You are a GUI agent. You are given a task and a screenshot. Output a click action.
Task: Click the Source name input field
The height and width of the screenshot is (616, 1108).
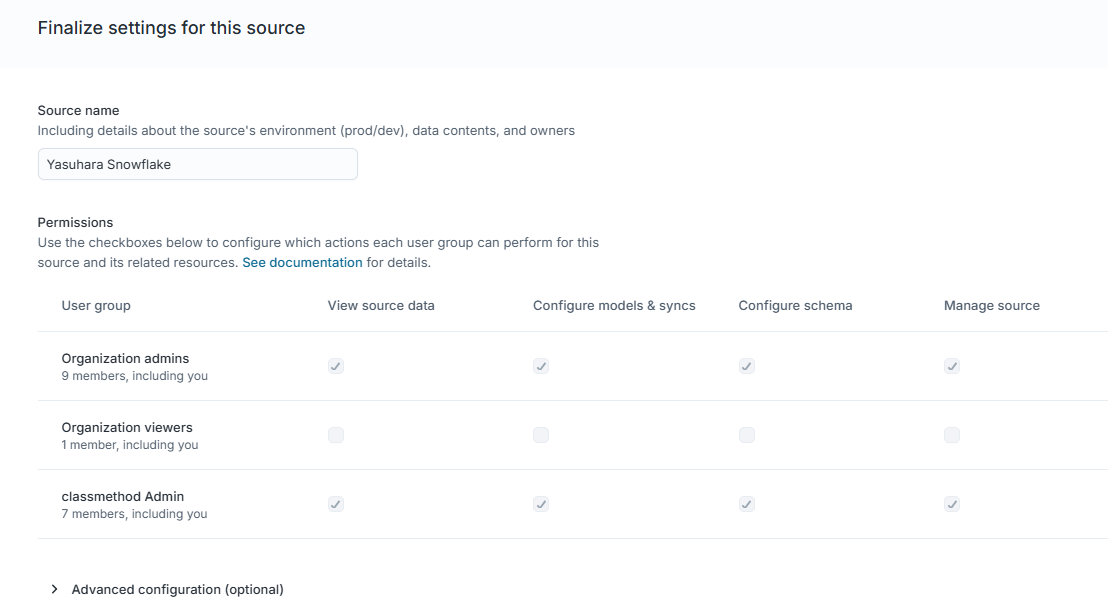198,164
